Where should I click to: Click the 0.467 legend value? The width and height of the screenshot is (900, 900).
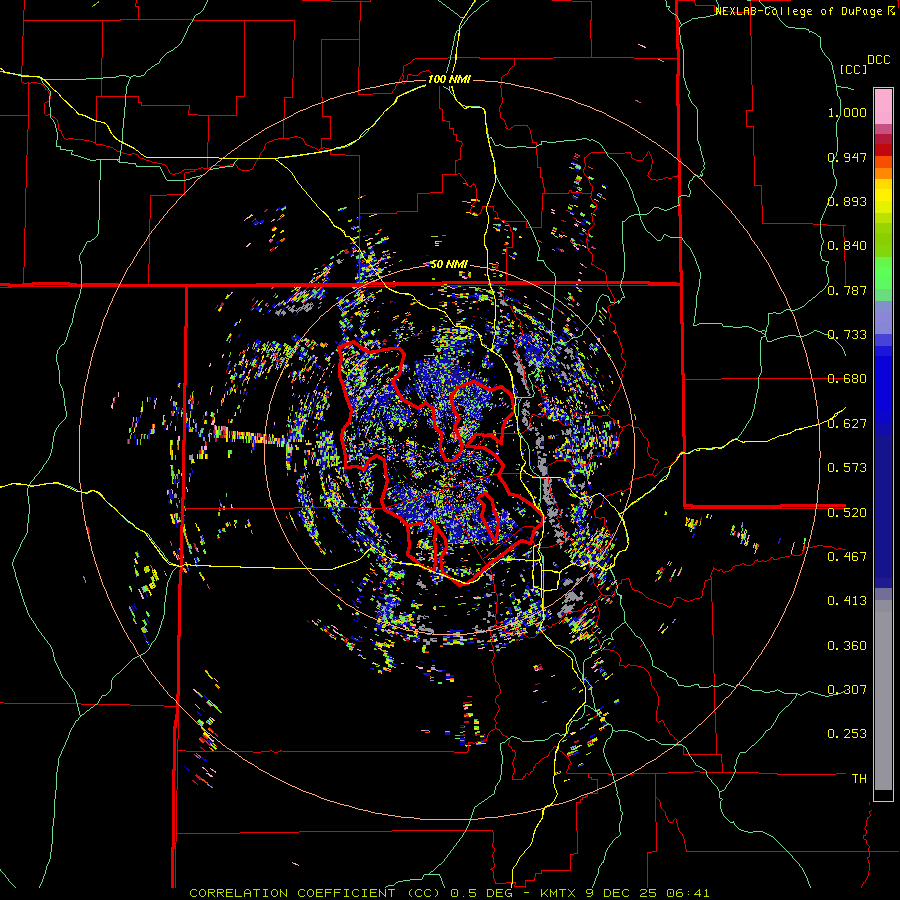click(847, 556)
